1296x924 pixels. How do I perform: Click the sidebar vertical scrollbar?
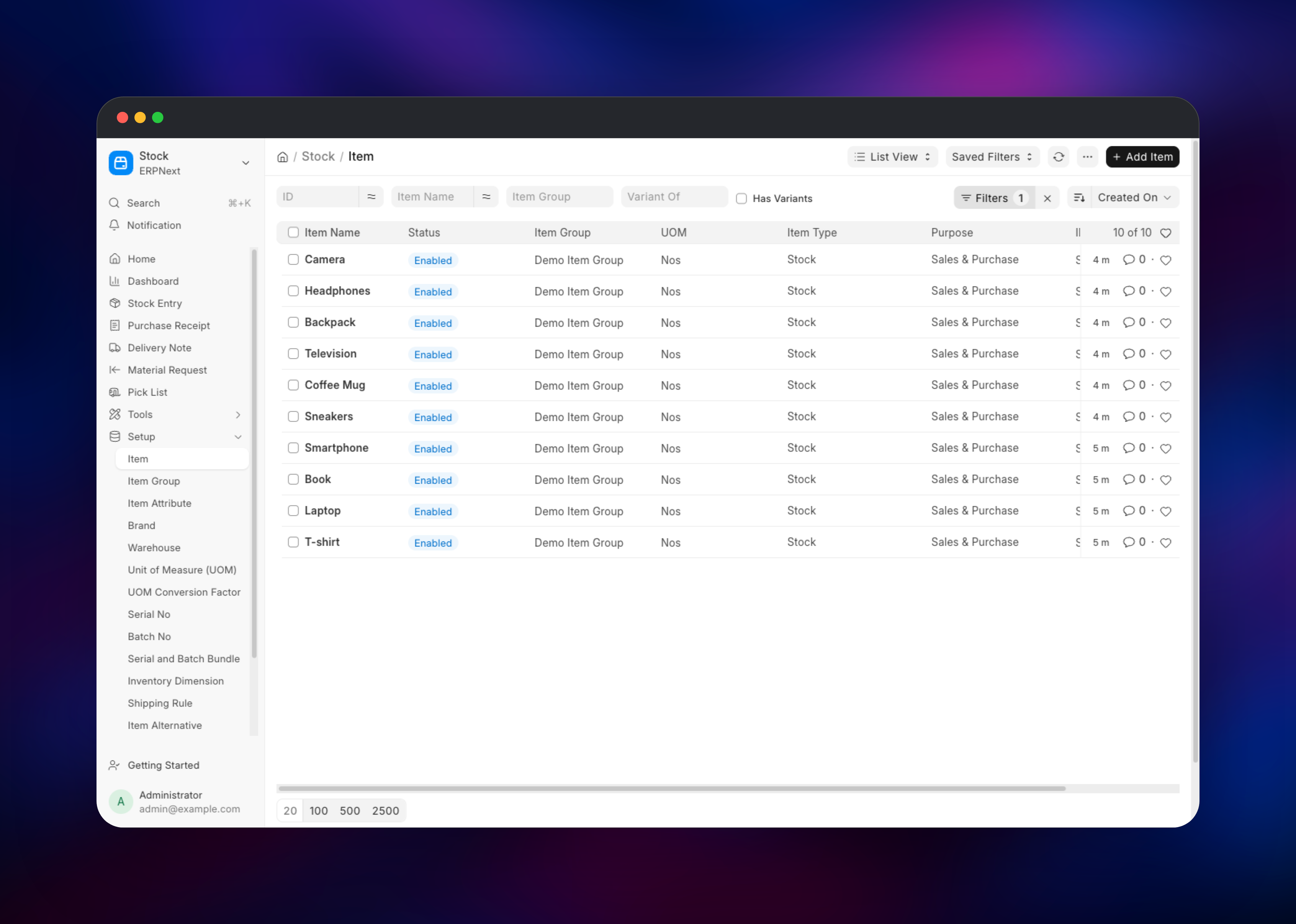tap(254, 453)
